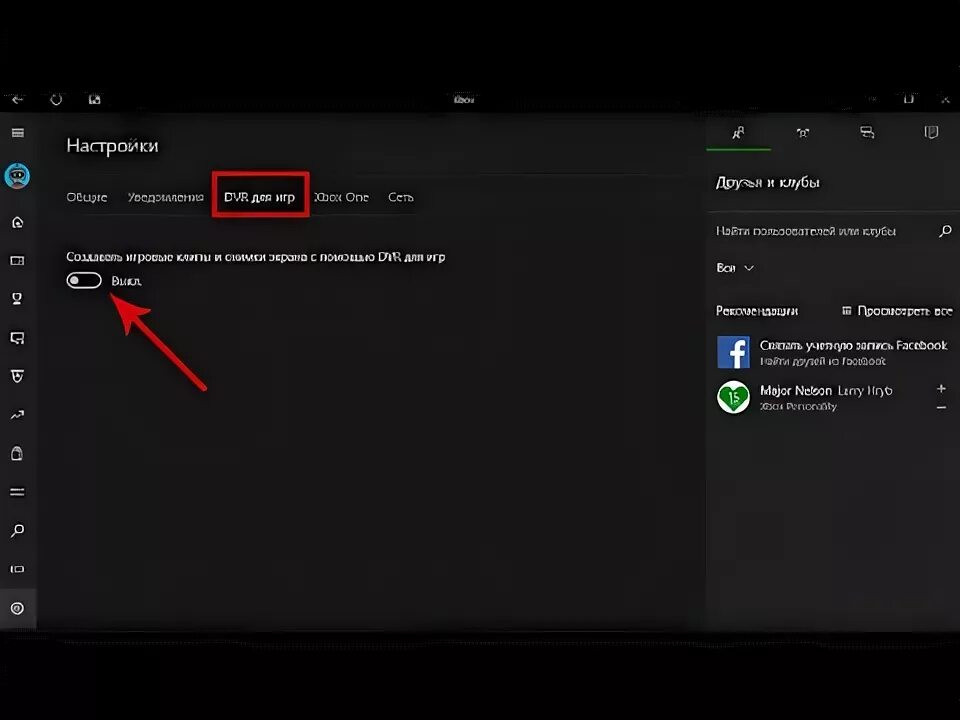The height and width of the screenshot is (720, 960).
Task: Switch to the Messages panel icon
Action: 867,132
